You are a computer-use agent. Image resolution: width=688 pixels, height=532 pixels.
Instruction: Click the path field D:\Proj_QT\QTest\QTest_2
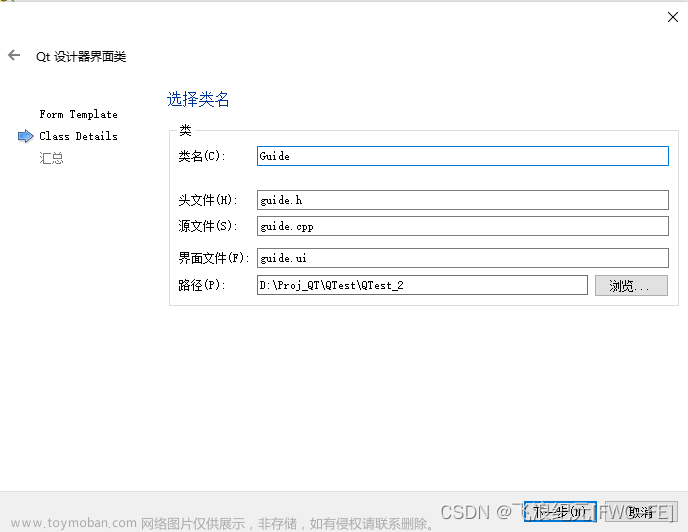click(422, 285)
